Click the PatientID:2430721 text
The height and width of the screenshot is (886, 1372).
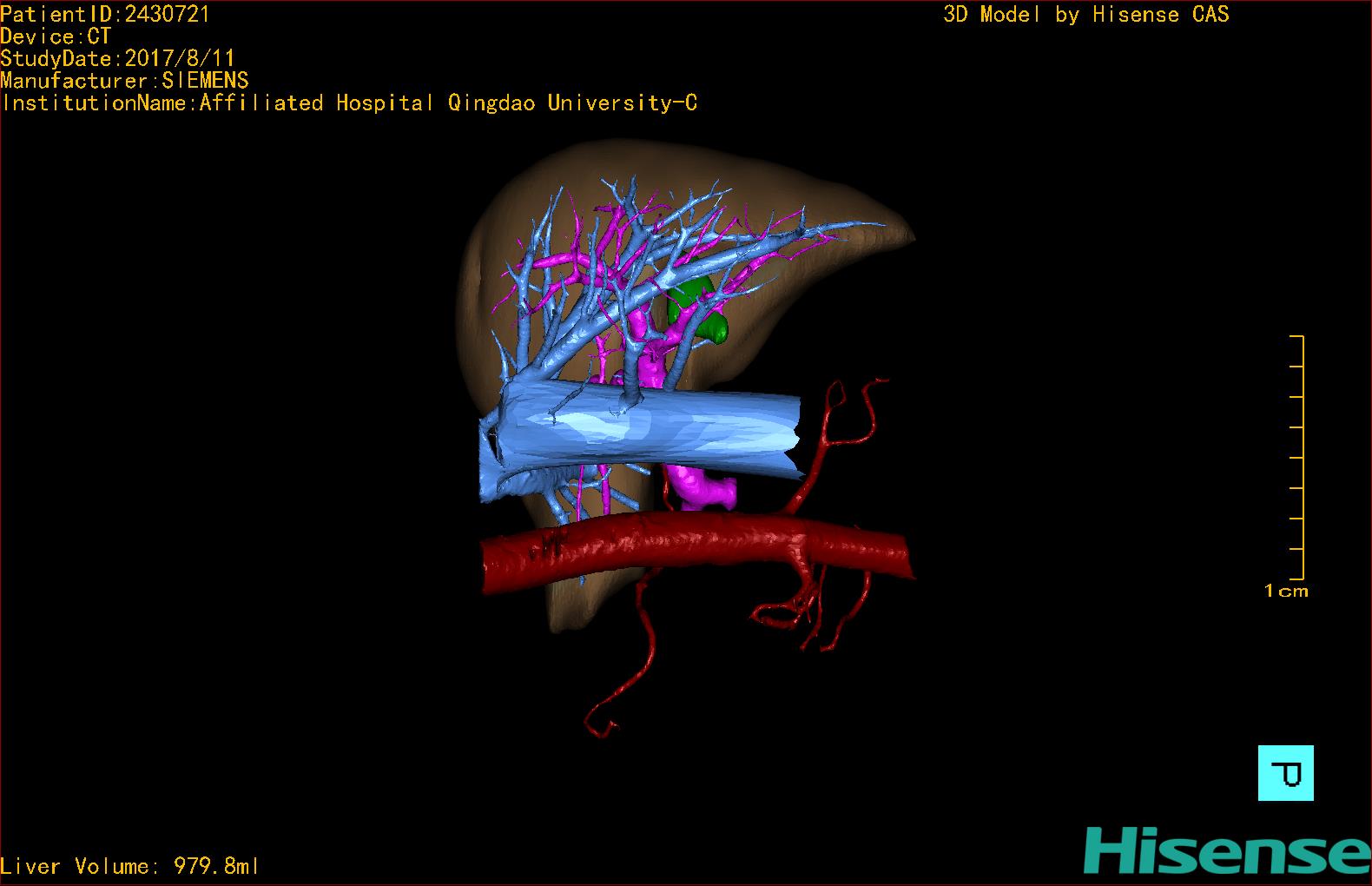tap(105, 14)
